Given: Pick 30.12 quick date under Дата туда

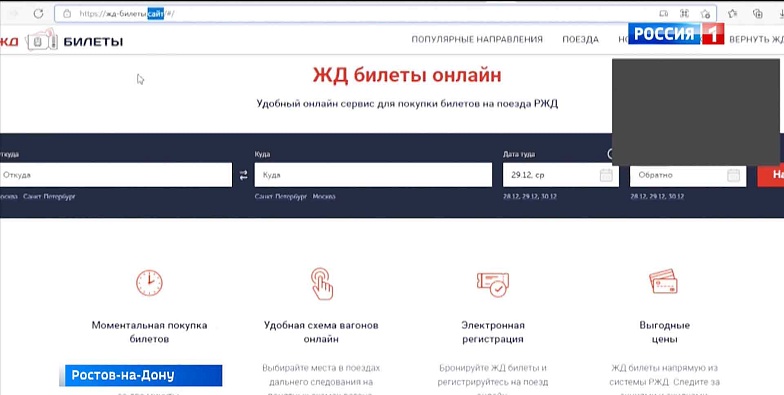Looking at the screenshot, I should (x=550, y=196).
